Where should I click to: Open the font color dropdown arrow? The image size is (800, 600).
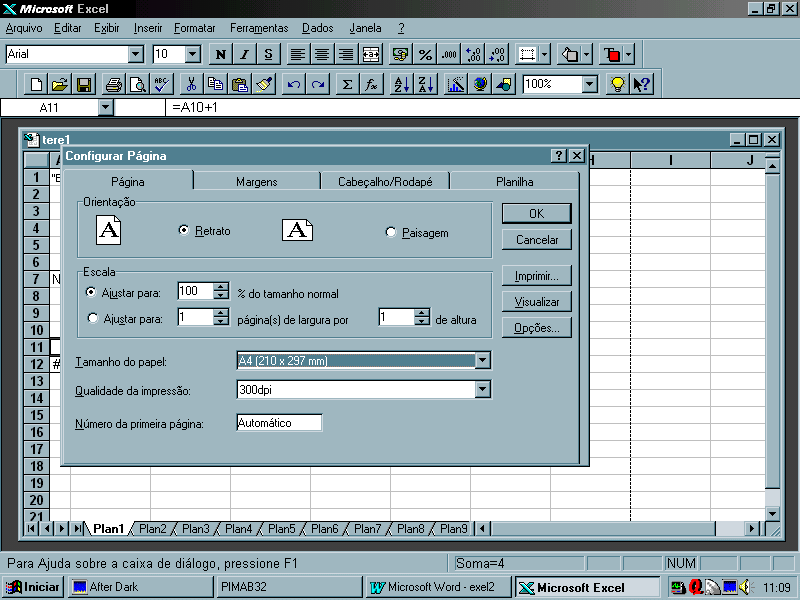(629, 54)
